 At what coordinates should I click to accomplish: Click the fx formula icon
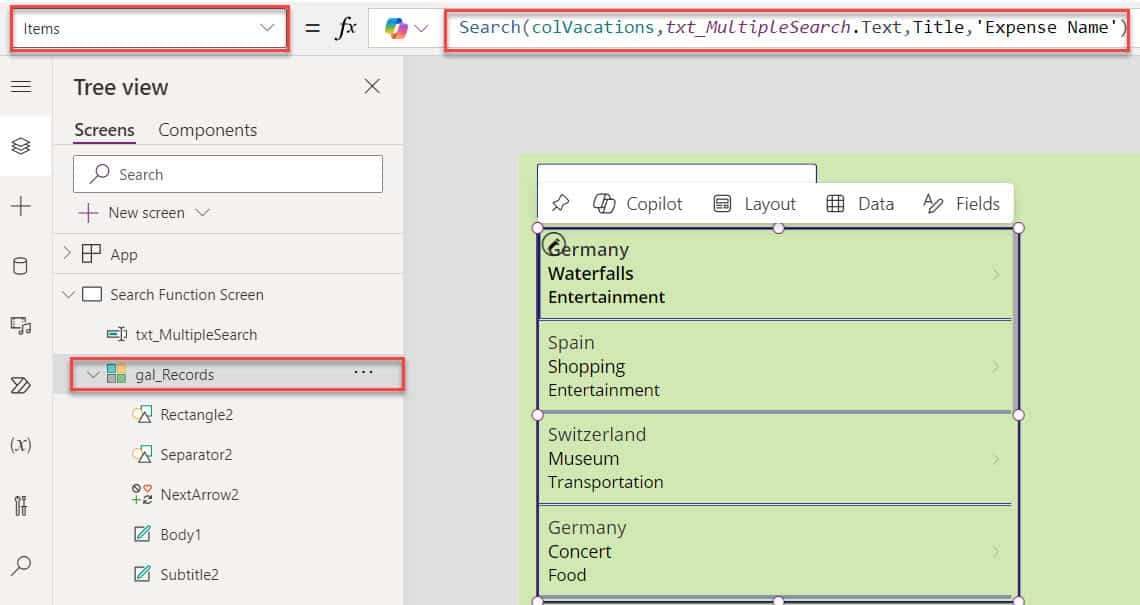pos(346,28)
